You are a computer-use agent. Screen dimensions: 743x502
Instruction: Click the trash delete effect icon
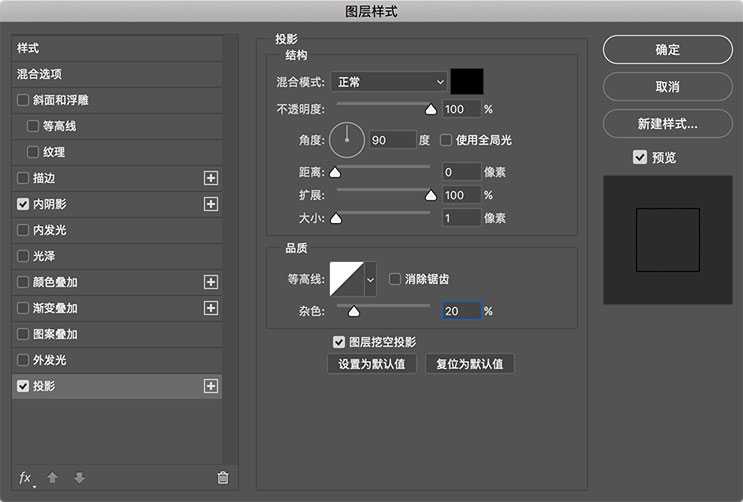[223, 478]
